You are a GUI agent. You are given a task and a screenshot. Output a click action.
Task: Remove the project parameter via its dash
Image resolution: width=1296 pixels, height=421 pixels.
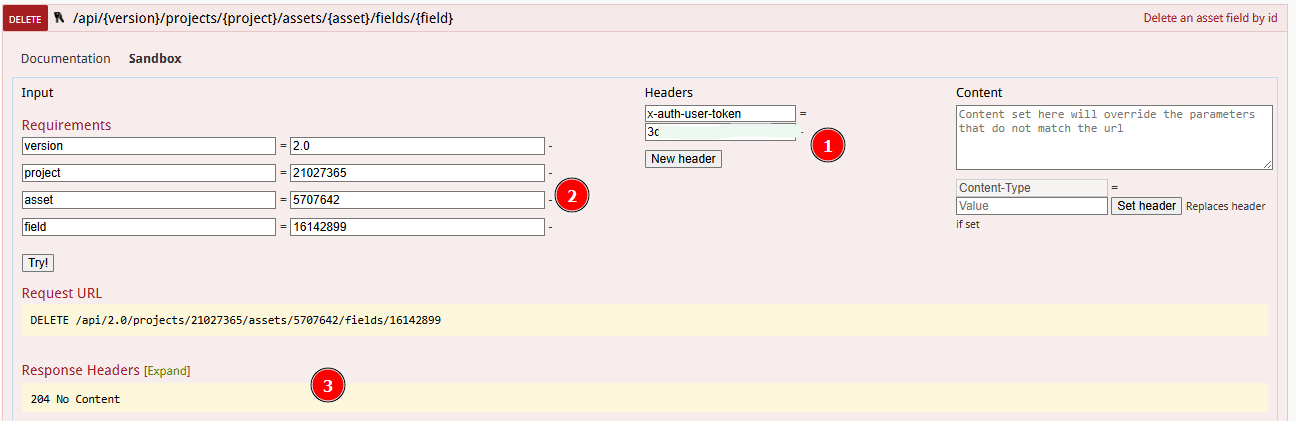point(550,173)
